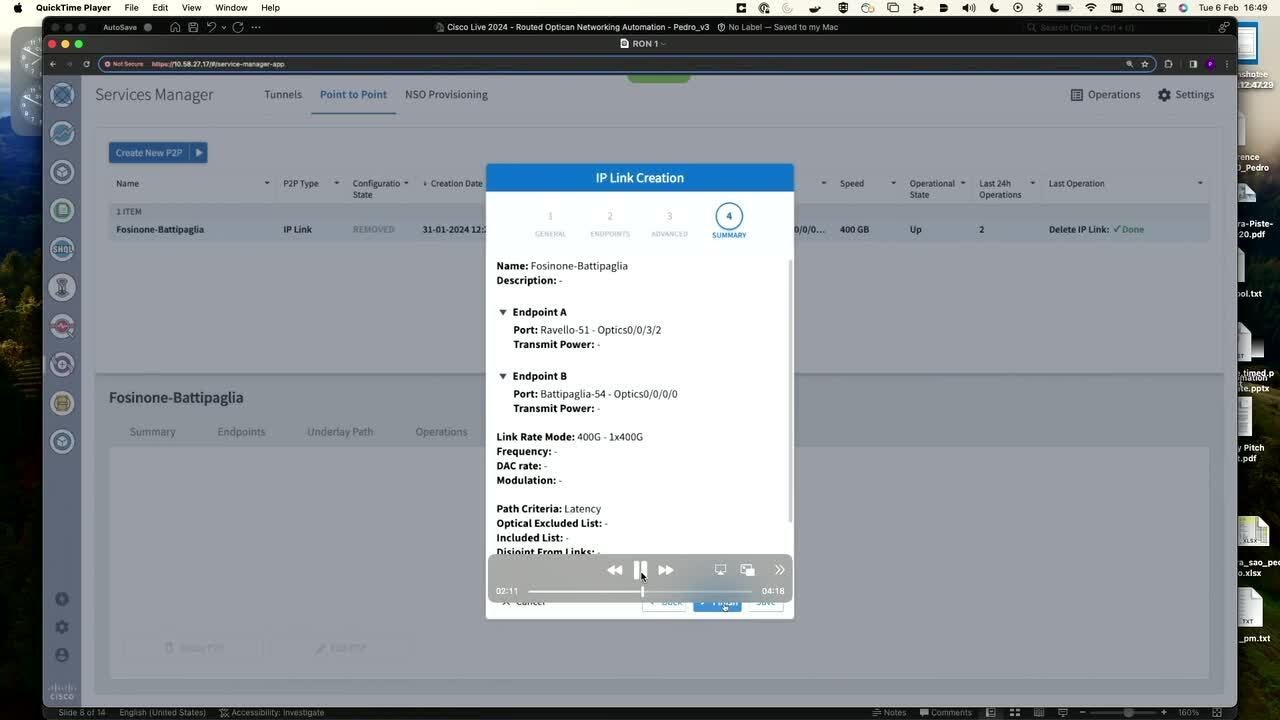
Task: Click the heartbeat monitor sidebar icon
Action: coord(62,326)
